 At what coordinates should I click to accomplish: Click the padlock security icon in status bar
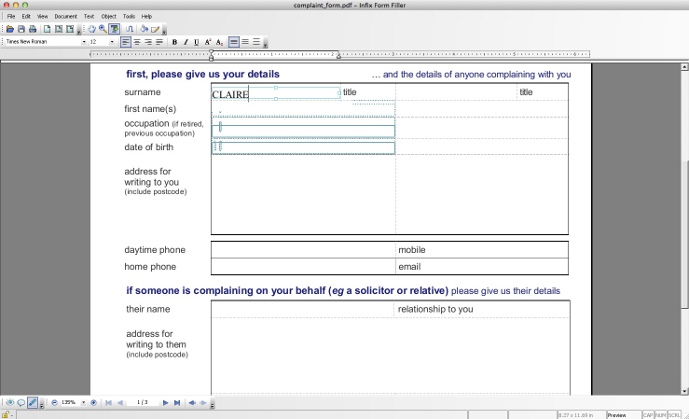coord(5,414)
